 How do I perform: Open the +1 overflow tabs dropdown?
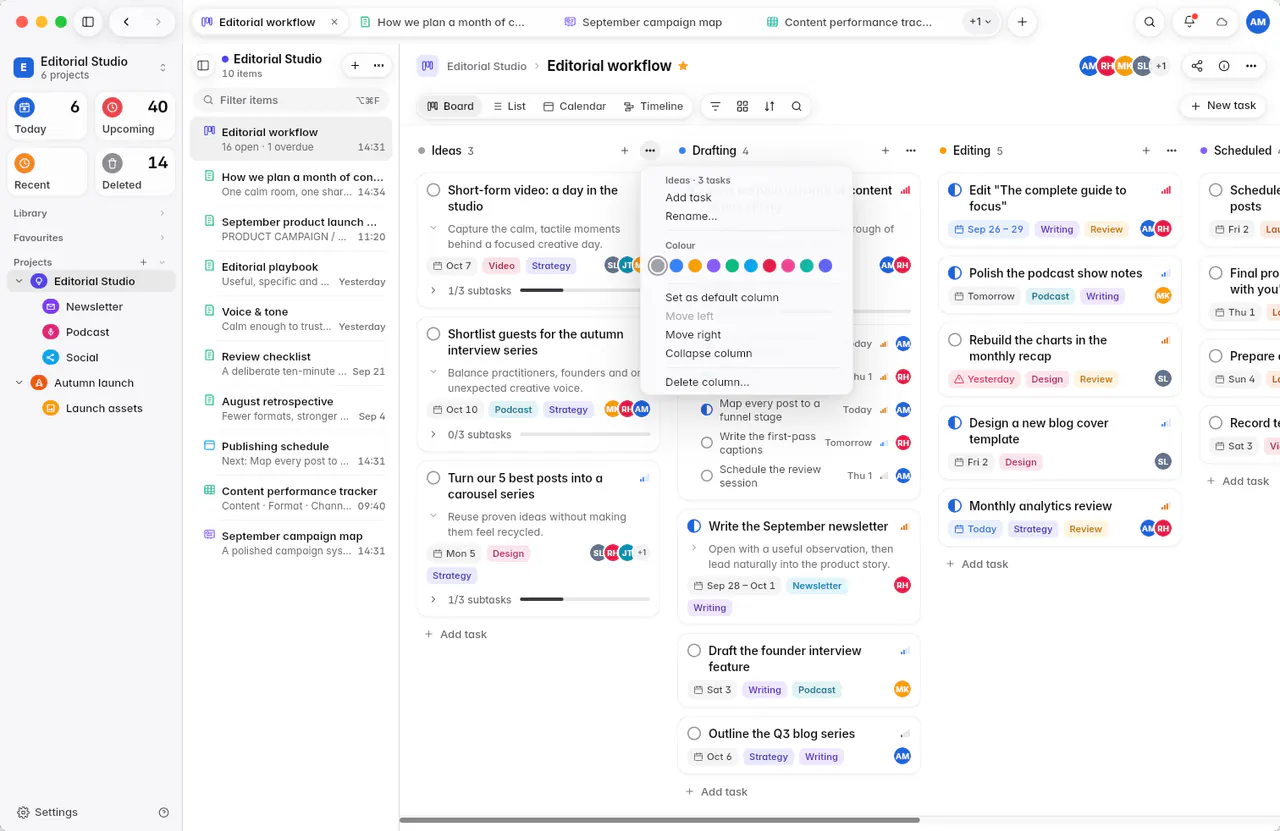click(x=981, y=22)
